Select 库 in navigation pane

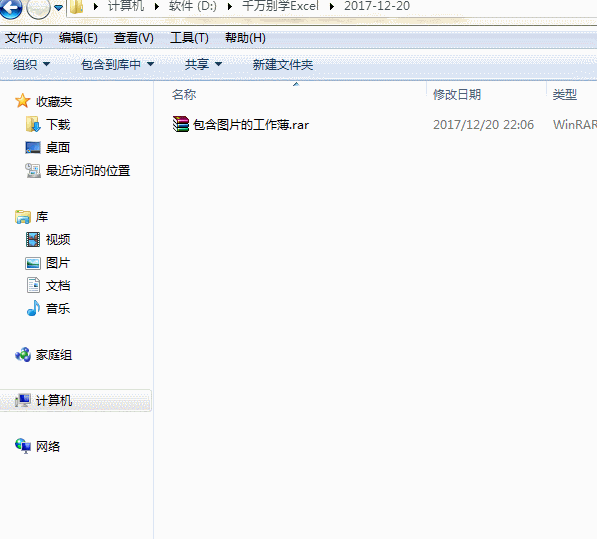click(x=42, y=217)
